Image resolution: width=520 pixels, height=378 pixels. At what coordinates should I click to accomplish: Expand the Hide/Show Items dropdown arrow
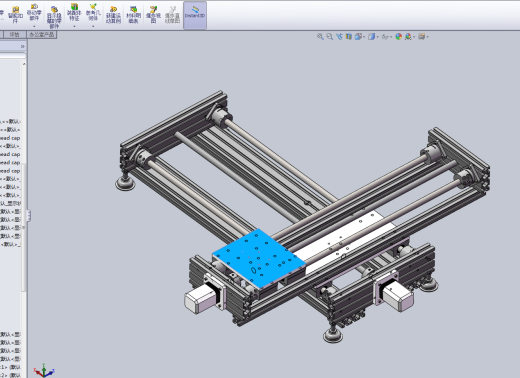391,37
